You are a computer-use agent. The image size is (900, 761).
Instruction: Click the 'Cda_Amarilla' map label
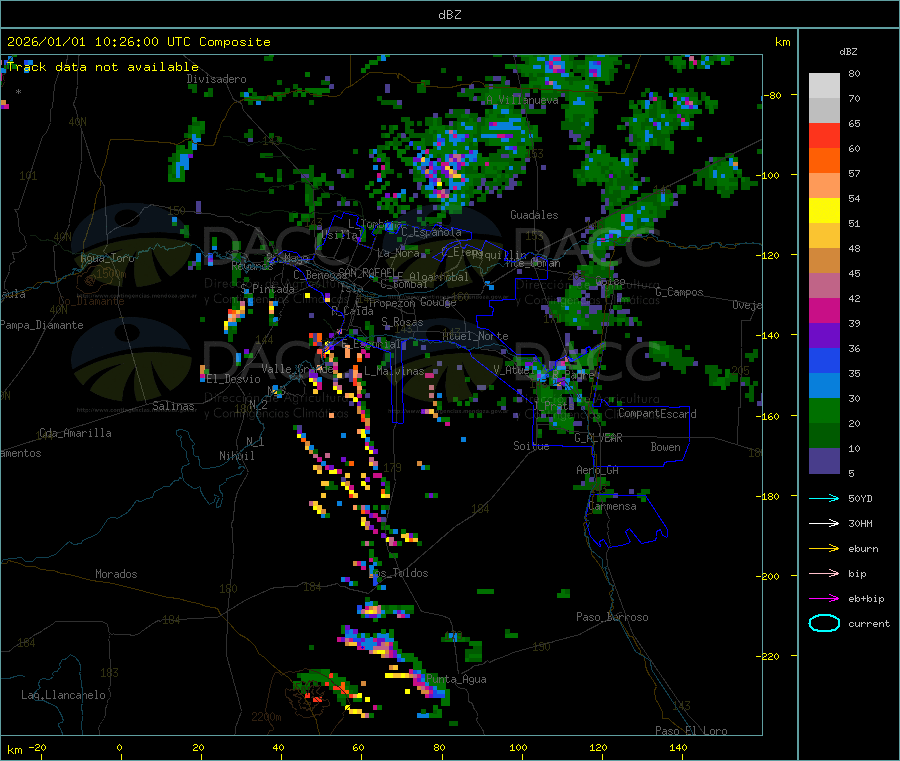(x=75, y=433)
